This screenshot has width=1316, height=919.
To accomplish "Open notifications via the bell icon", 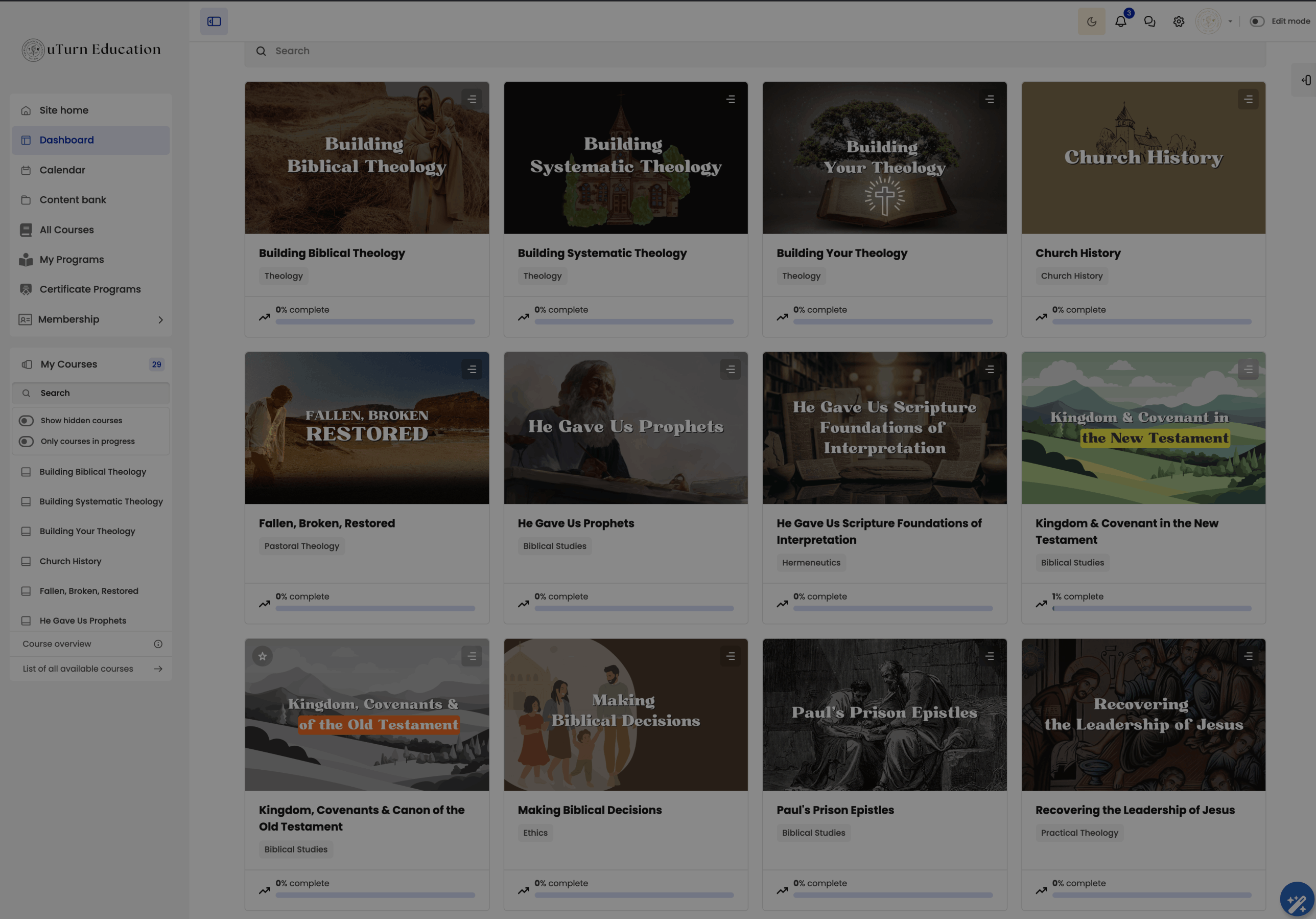I will (x=1120, y=21).
